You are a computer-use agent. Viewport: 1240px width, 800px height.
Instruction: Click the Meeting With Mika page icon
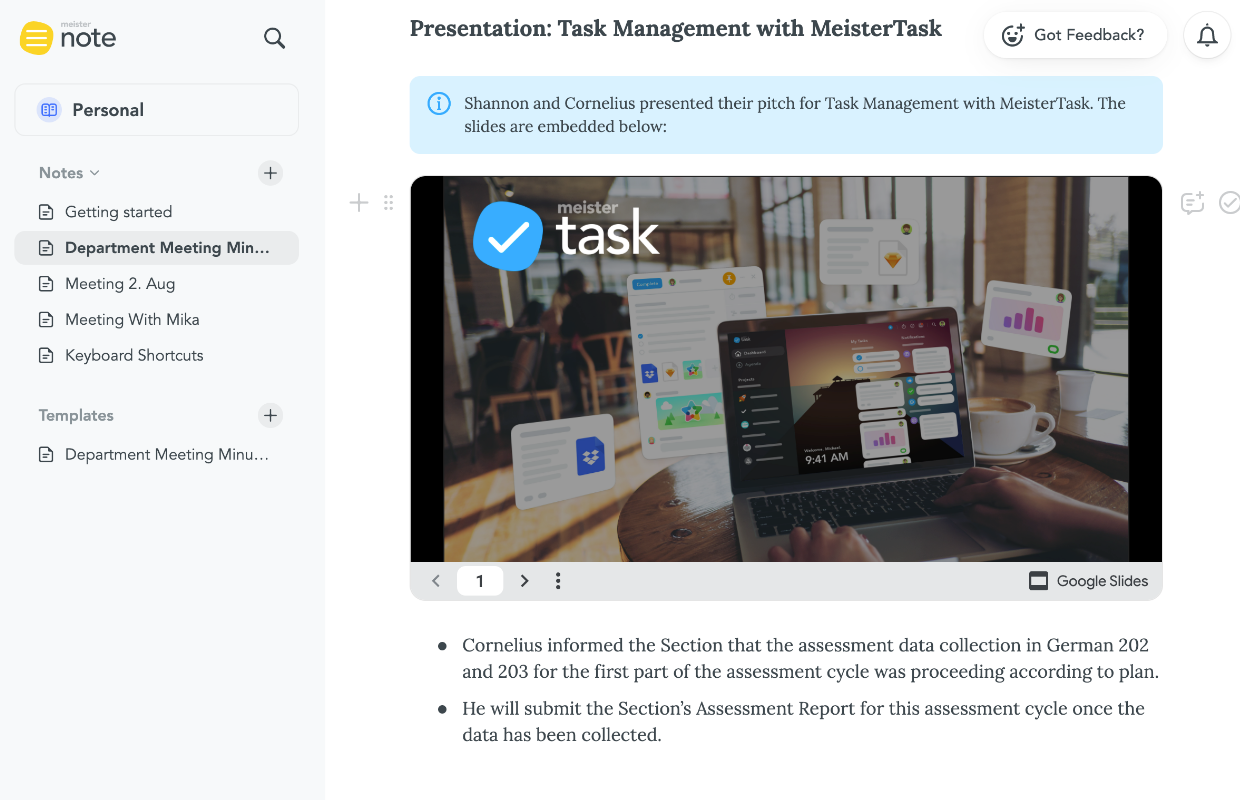point(46,320)
